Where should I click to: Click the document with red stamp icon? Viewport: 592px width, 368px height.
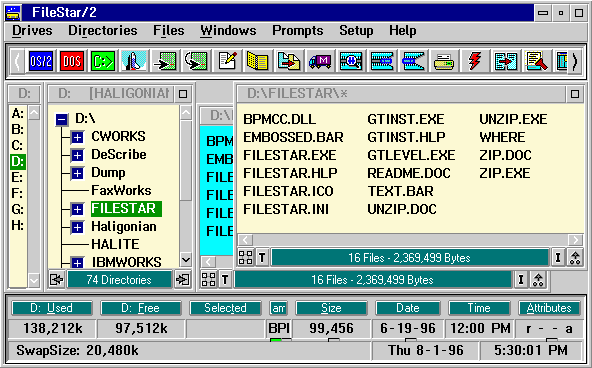point(536,61)
